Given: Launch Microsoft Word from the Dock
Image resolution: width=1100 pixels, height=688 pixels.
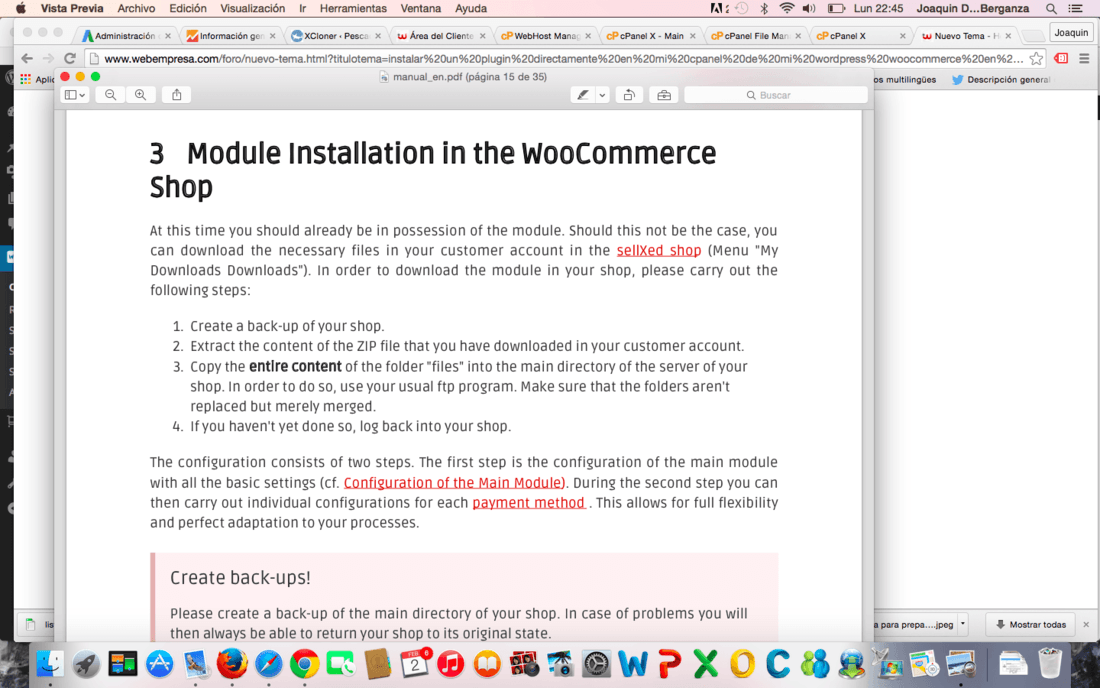Looking at the screenshot, I should [x=633, y=663].
